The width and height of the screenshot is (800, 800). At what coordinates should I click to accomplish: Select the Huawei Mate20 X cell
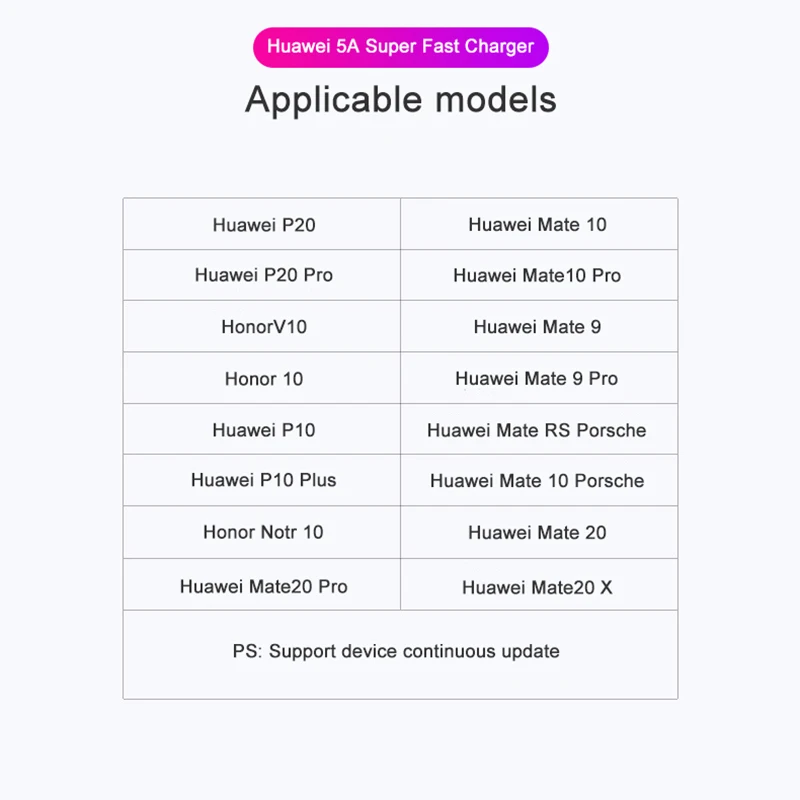537,588
